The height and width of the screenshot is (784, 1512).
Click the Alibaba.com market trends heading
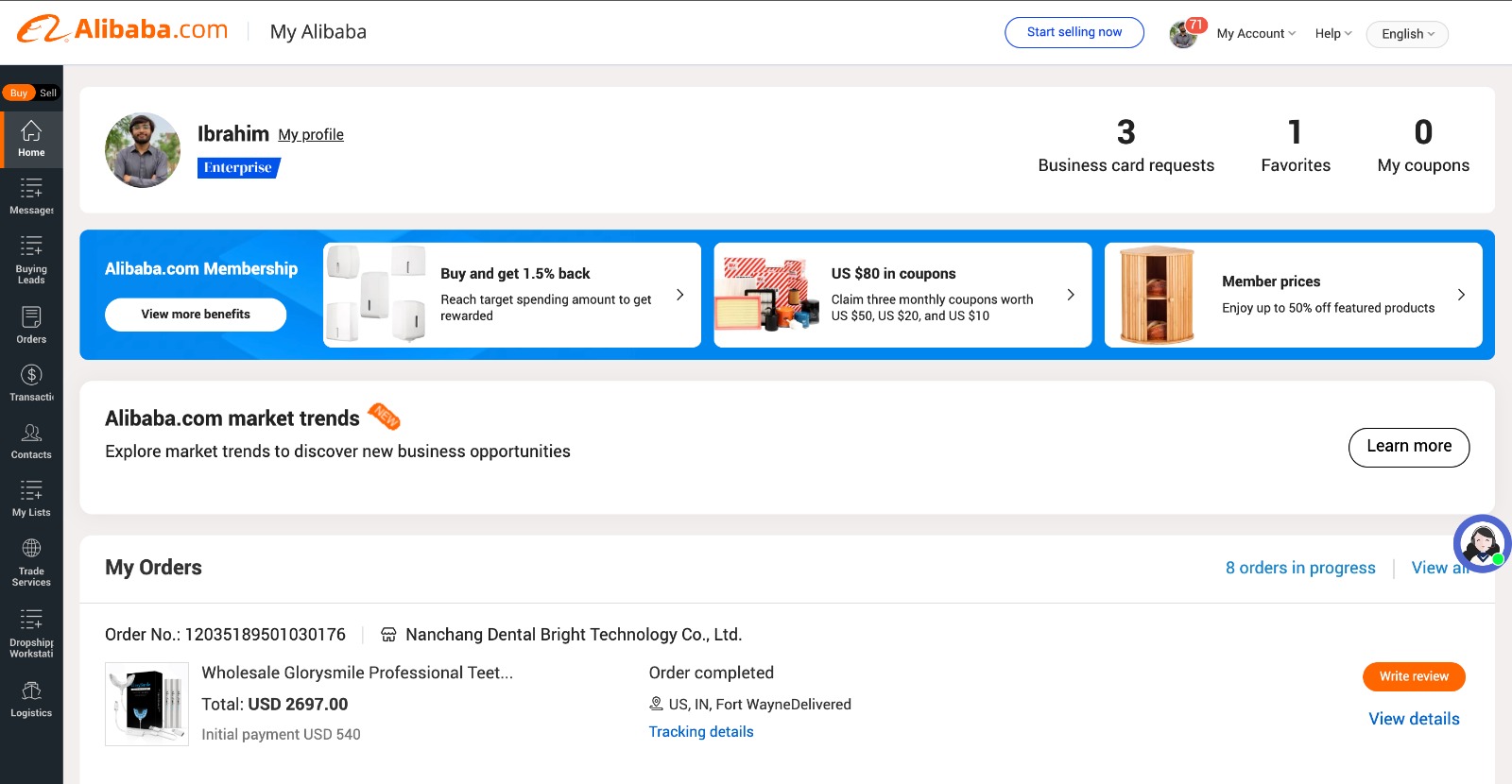(232, 418)
